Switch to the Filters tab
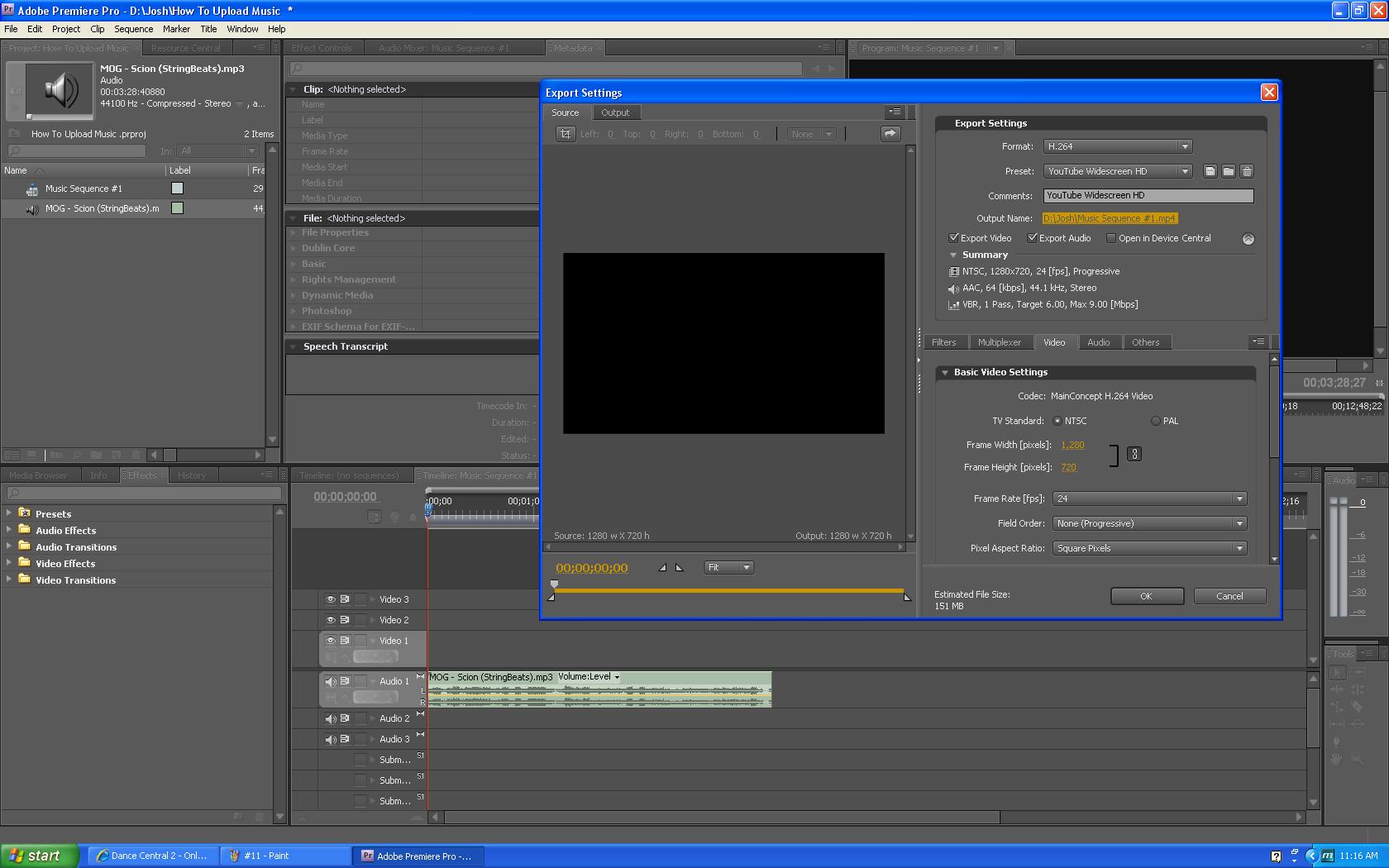 tap(944, 342)
